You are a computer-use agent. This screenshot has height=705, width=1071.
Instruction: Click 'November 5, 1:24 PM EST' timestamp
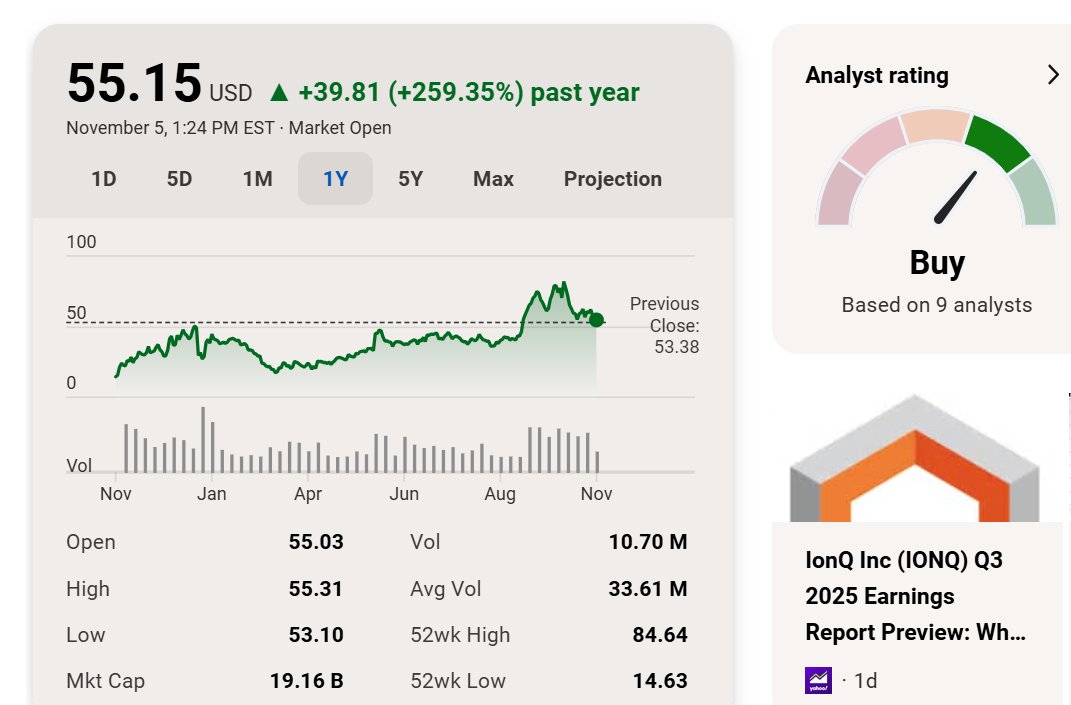170,128
